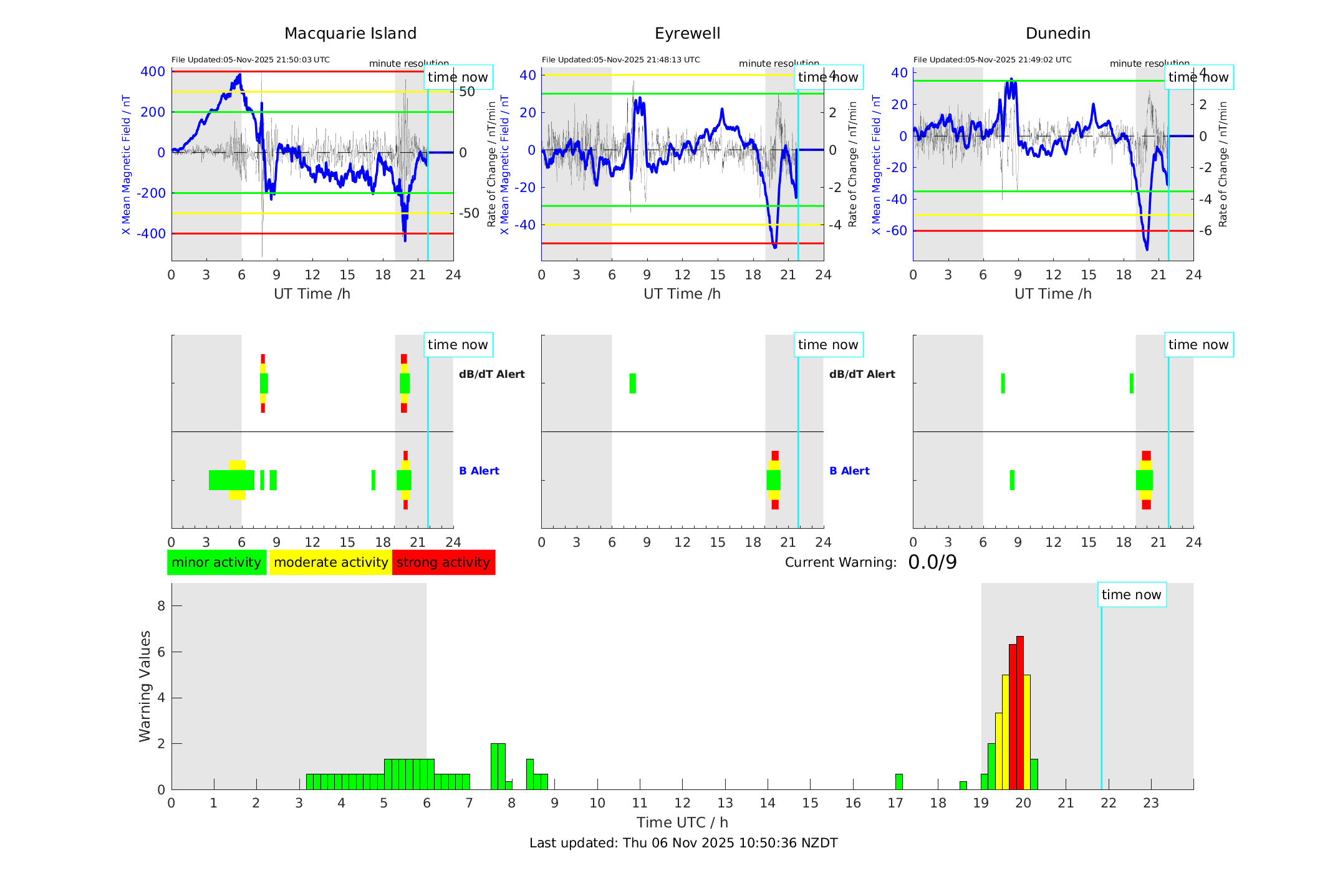Click the dB/dT Alert label beside Macquarie panel
This screenshot has width=1320, height=896.
(x=491, y=374)
